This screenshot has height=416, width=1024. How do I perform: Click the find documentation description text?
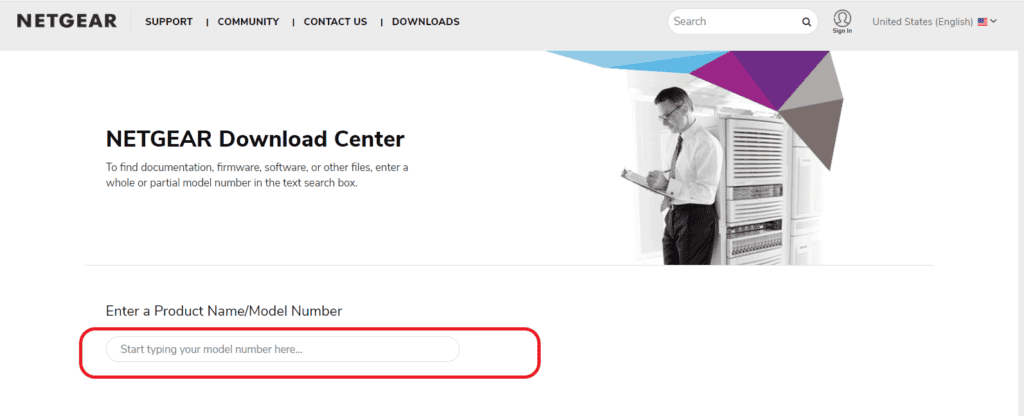point(257,175)
